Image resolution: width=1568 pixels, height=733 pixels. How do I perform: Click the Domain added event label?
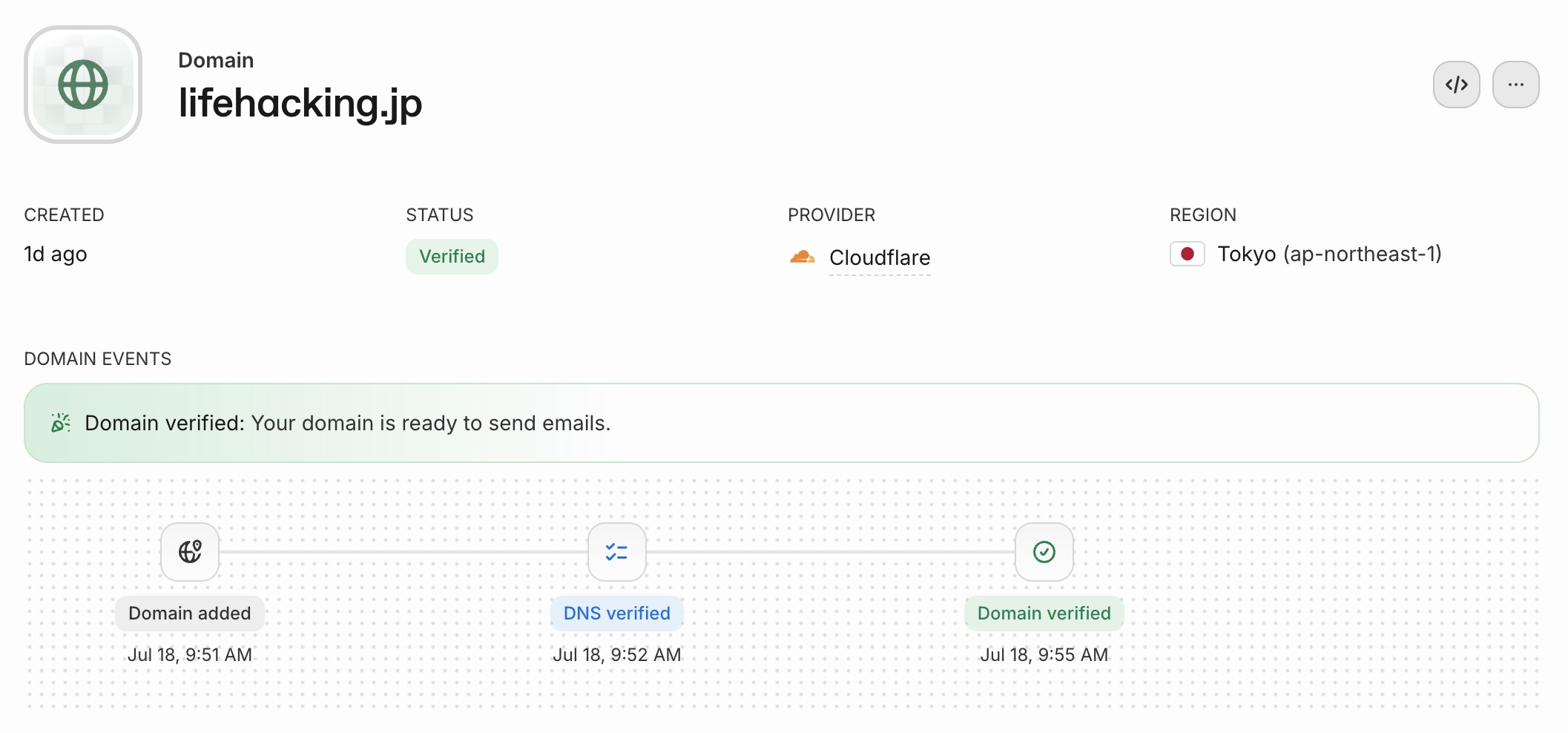190,614
